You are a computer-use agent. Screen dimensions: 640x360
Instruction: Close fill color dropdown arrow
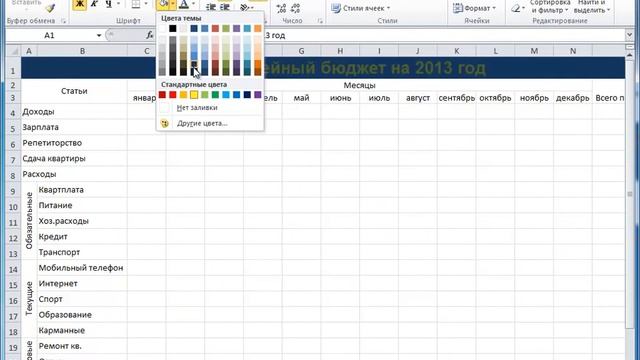pos(173,4)
